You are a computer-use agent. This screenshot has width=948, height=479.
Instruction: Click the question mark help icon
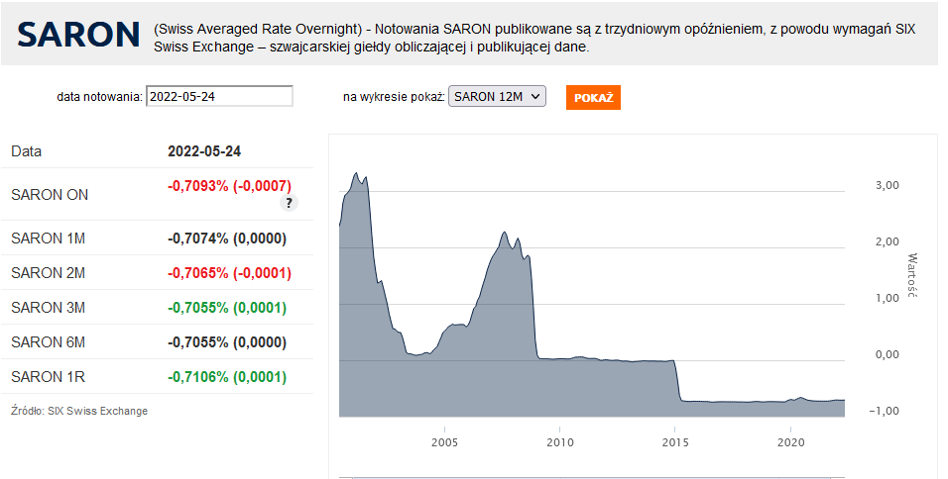(x=289, y=203)
